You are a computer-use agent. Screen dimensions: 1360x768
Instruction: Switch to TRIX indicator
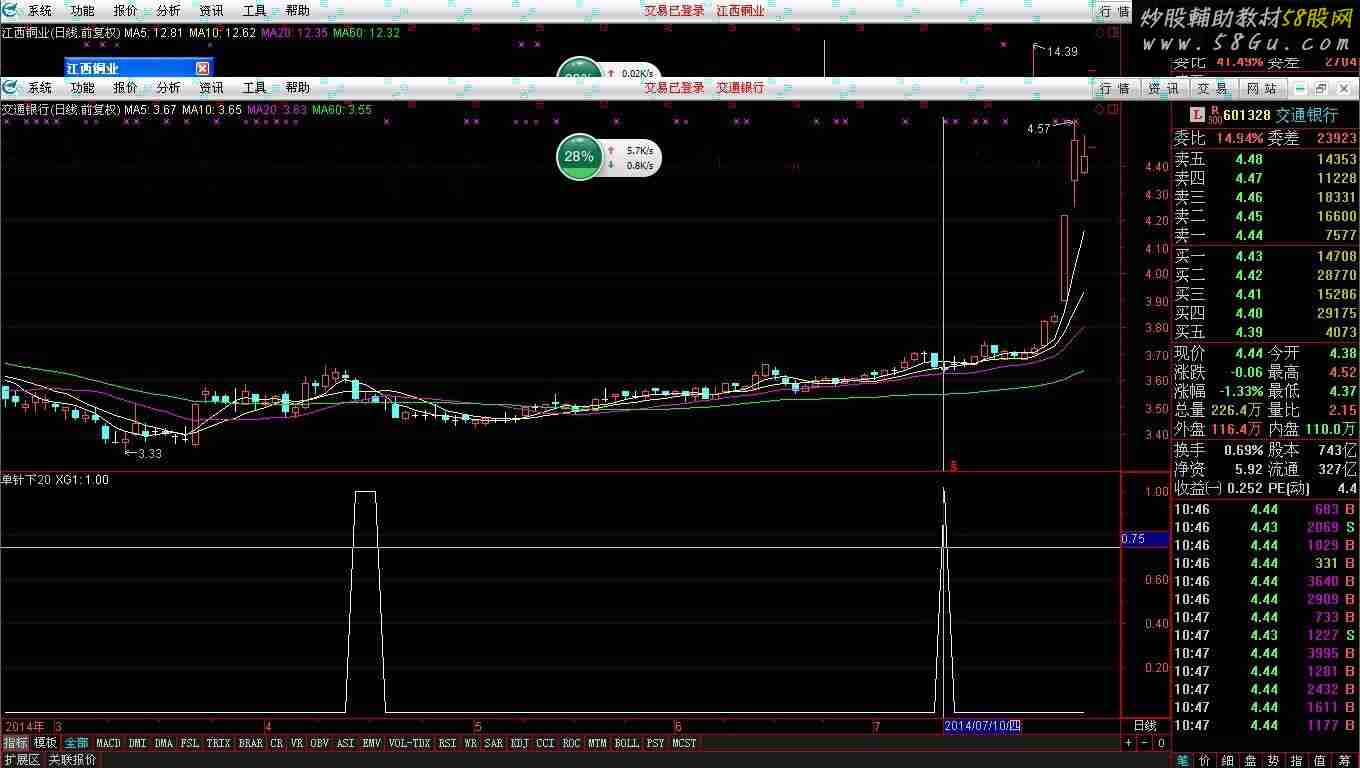coord(218,743)
